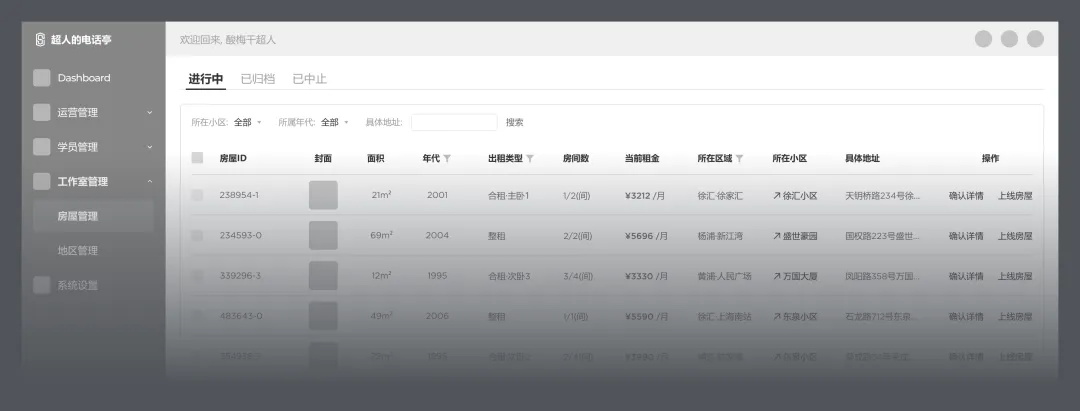Open the 所在小区 filter dropdown

coord(247,123)
